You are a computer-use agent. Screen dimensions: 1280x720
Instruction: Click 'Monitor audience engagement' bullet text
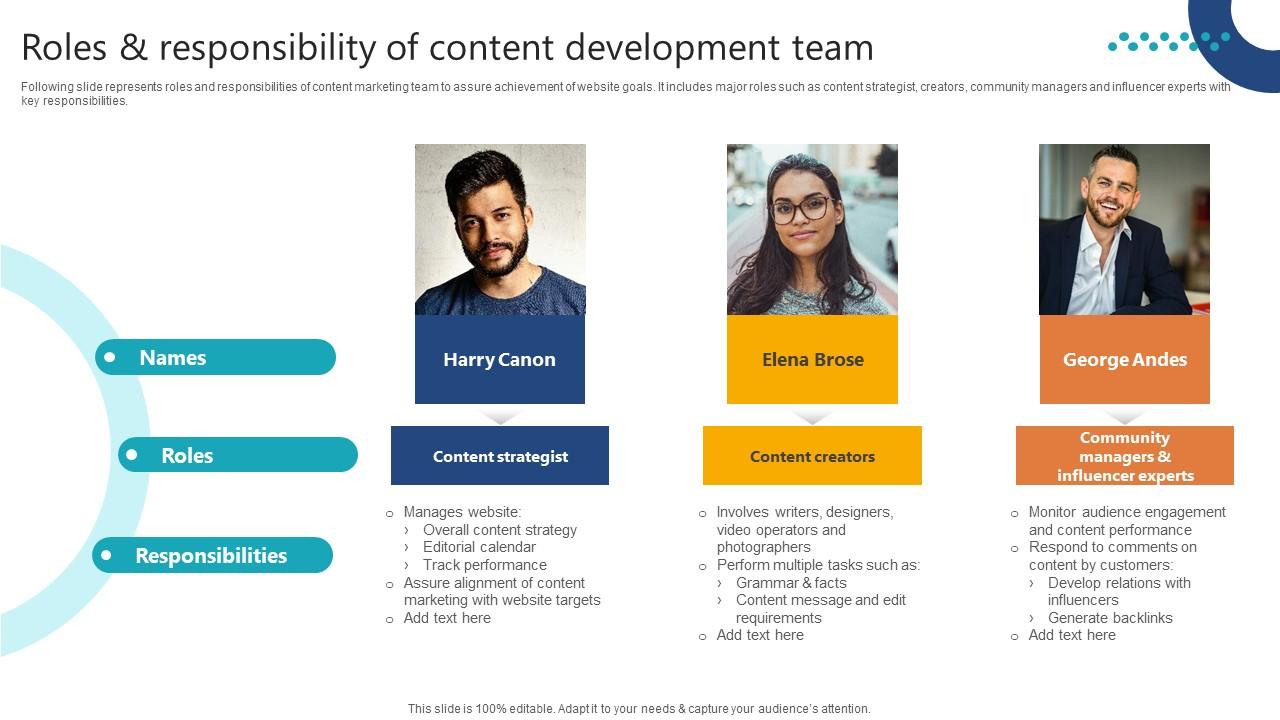click(1127, 521)
